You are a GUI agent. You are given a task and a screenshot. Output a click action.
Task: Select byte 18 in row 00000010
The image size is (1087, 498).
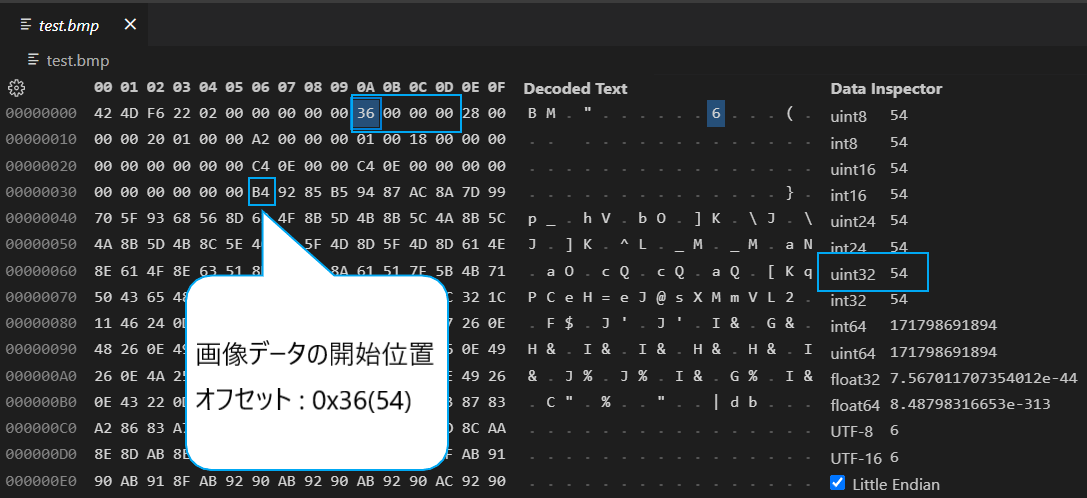(419, 139)
